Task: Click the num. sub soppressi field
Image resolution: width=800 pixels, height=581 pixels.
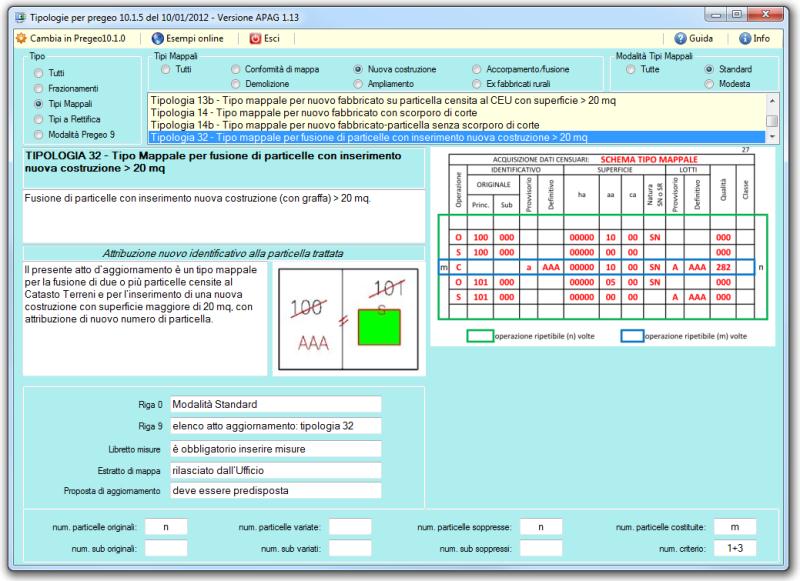Action: pos(541,548)
